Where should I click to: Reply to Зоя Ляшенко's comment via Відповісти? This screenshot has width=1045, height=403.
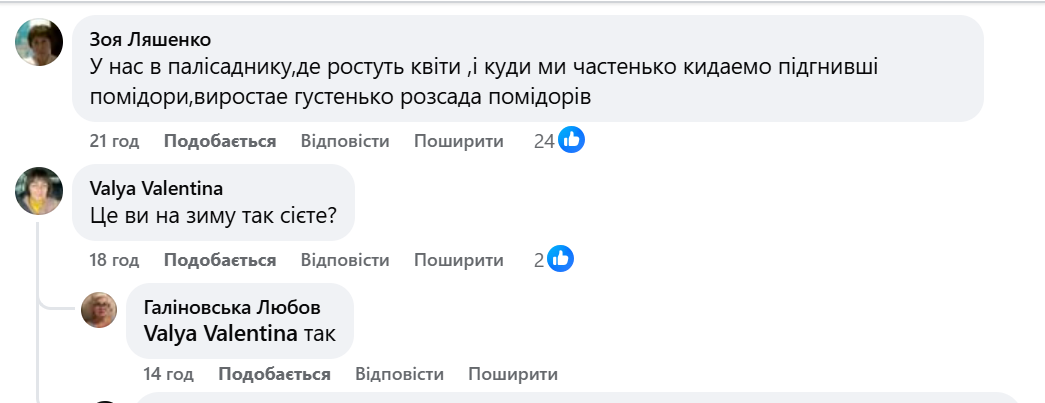(x=345, y=141)
